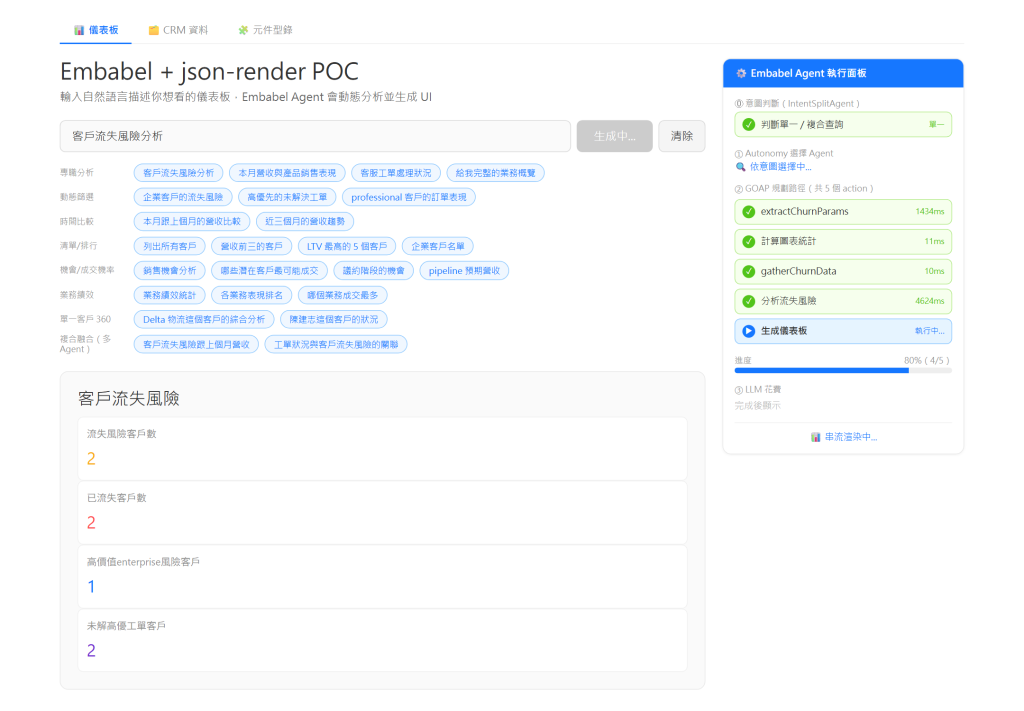Image resolution: width=1024 pixels, height=711 pixels.
Task: Click the 分析流失風險 step row
Action: click(843, 301)
